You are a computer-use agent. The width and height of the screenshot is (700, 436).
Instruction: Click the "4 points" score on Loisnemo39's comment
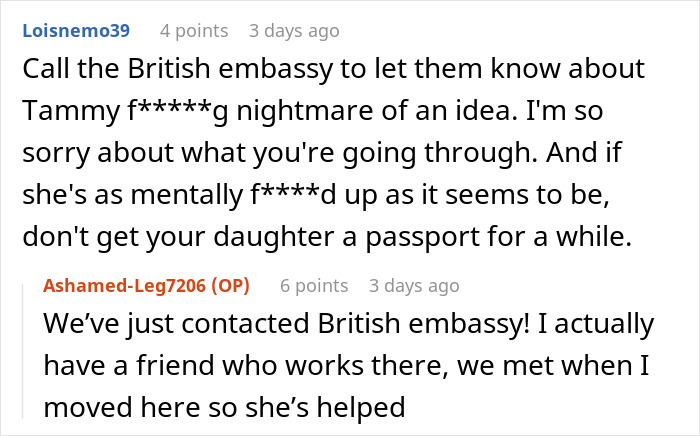pyautogui.click(x=194, y=31)
